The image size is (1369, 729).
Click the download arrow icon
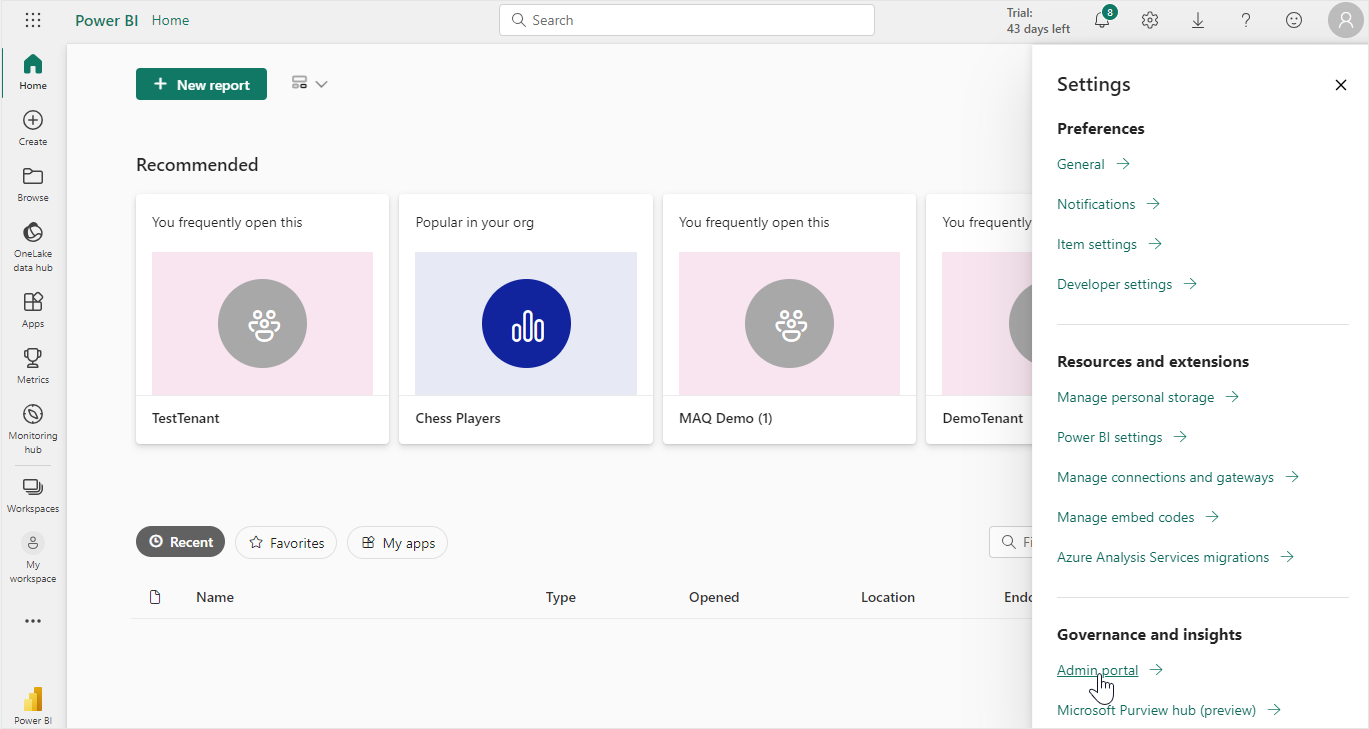(1198, 20)
